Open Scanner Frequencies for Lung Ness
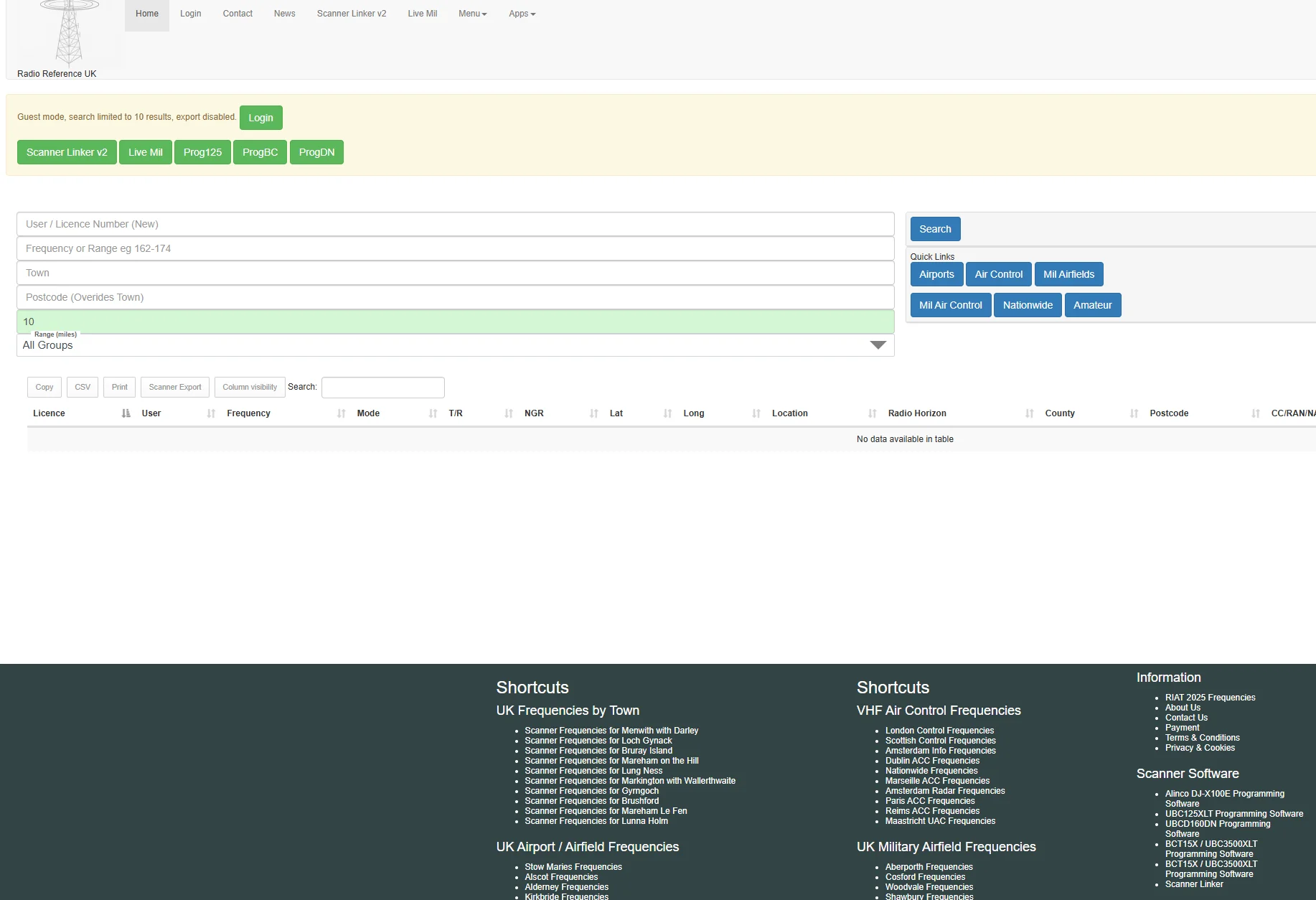 click(593, 771)
